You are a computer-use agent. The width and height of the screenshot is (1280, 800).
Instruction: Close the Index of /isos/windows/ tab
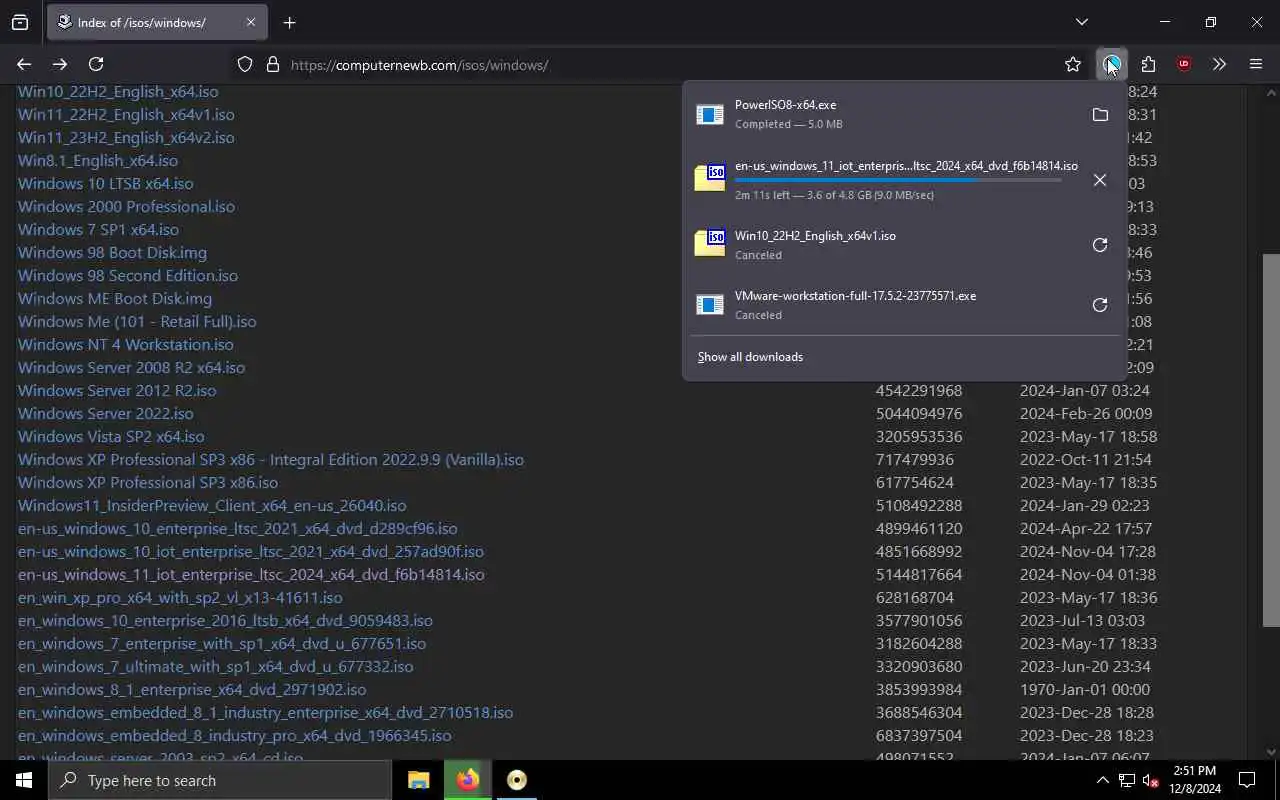click(250, 22)
